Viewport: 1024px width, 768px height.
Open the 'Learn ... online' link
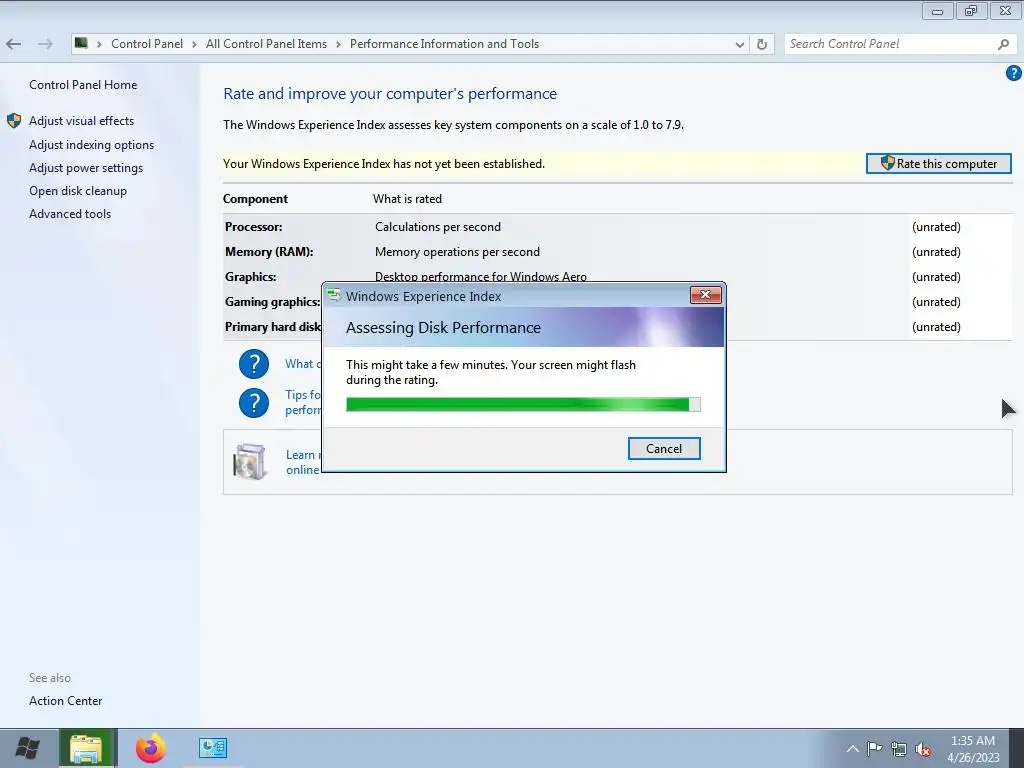(x=303, y=462)
